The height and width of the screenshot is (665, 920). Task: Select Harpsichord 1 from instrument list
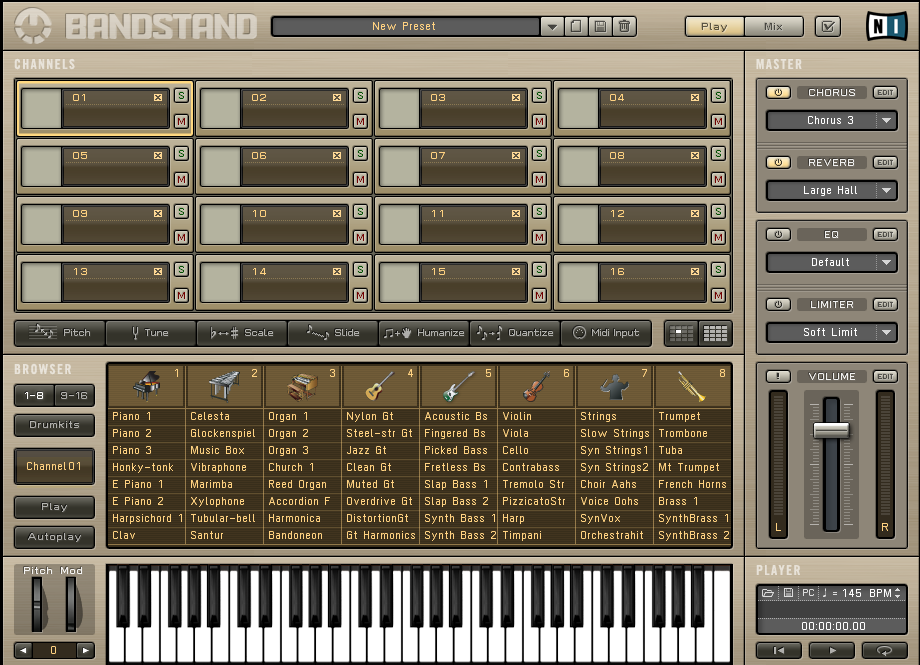(x=146, y=518)
